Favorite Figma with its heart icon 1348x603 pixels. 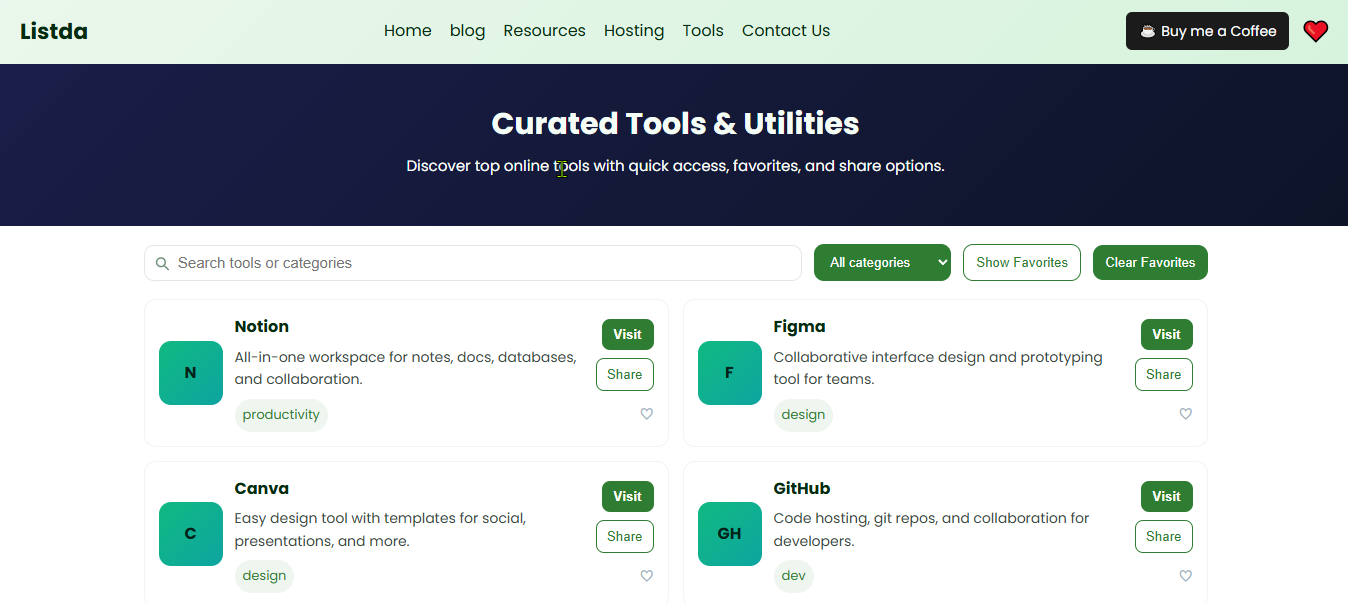1186,414
